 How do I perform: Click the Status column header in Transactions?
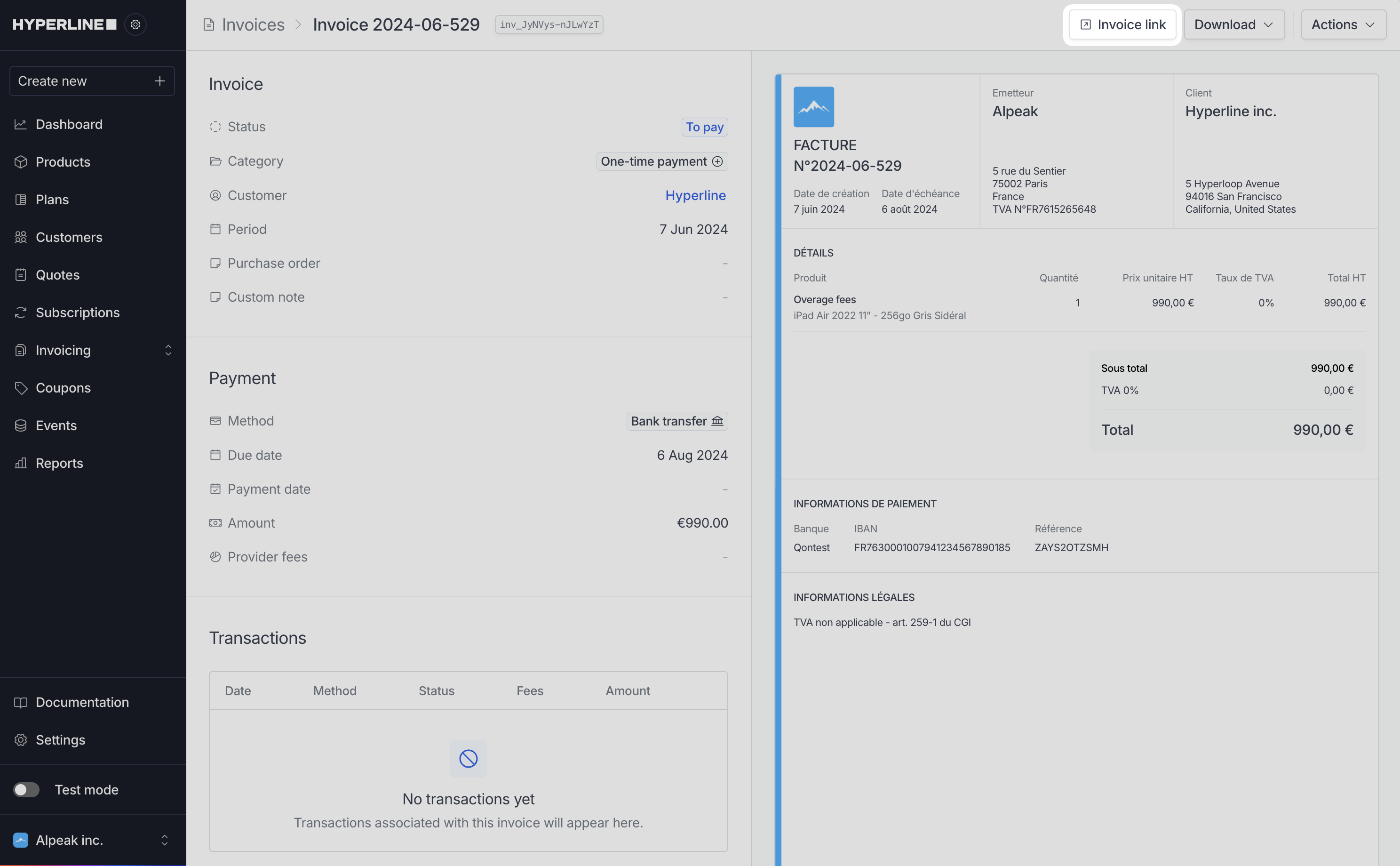[x=437, y=691]
